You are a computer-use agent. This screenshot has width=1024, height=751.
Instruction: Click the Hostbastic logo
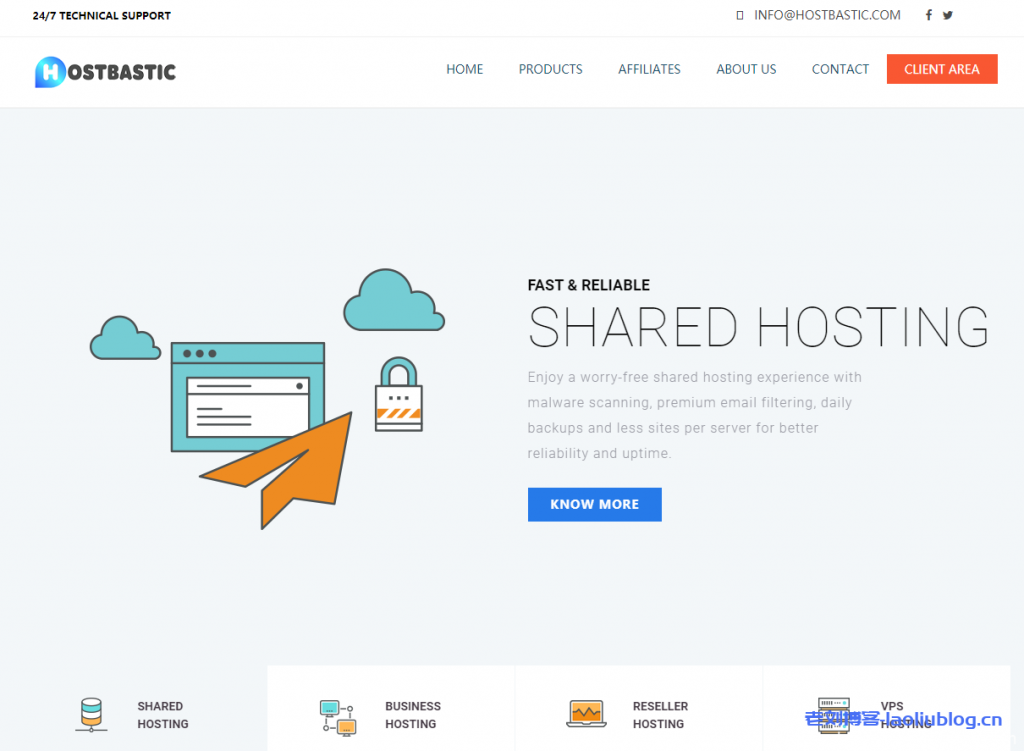[x=104, y=71]
